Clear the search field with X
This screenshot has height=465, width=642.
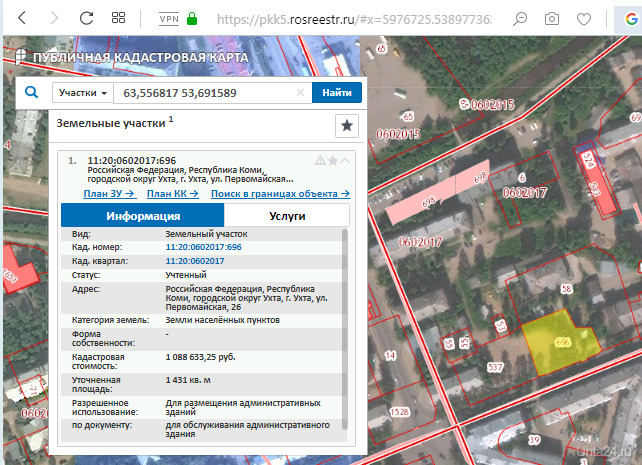click(300, 93)
